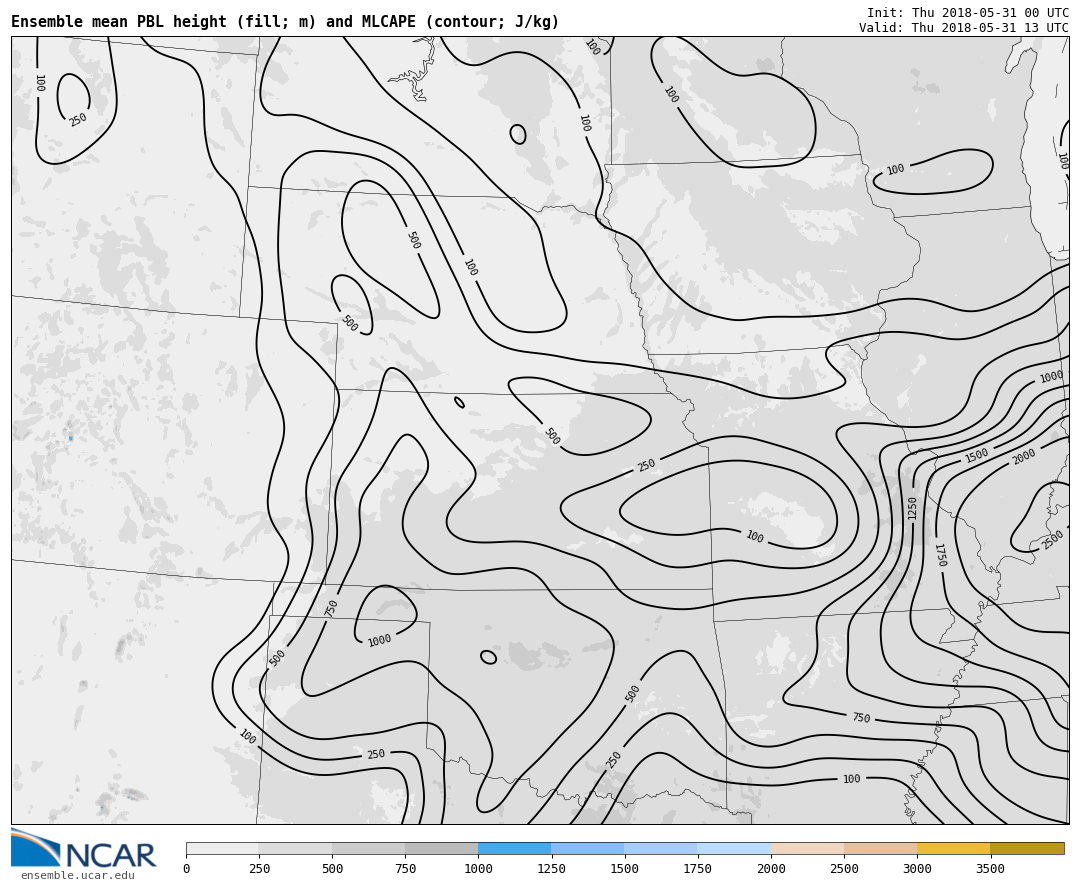Screen dimensions: 1080x887
Task: Pick the dark gold colorbar segment above 3500
Action: [x=1027, y=848]
